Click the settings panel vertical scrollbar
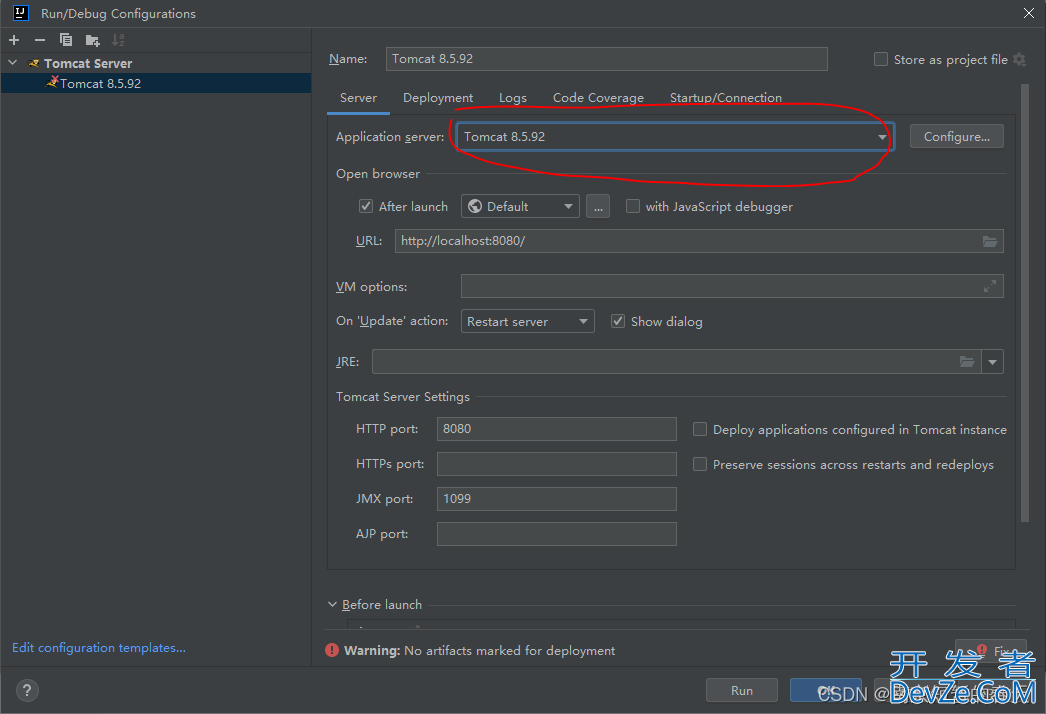Image resolution: width=1046 pixels, height=714 pixels. point(1025,304)
